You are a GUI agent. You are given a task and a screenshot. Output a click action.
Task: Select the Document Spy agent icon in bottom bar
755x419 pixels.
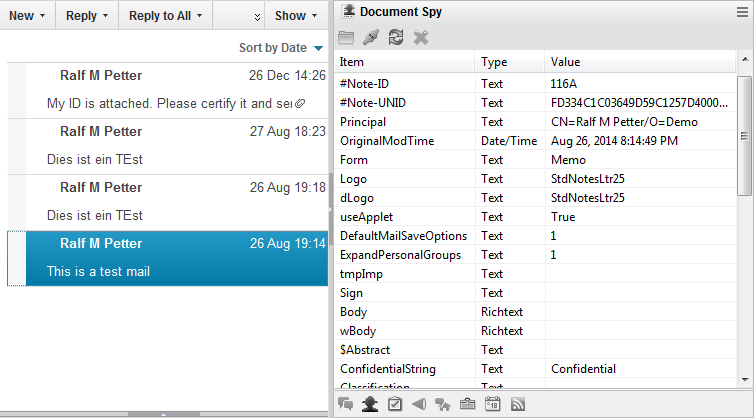370,404
